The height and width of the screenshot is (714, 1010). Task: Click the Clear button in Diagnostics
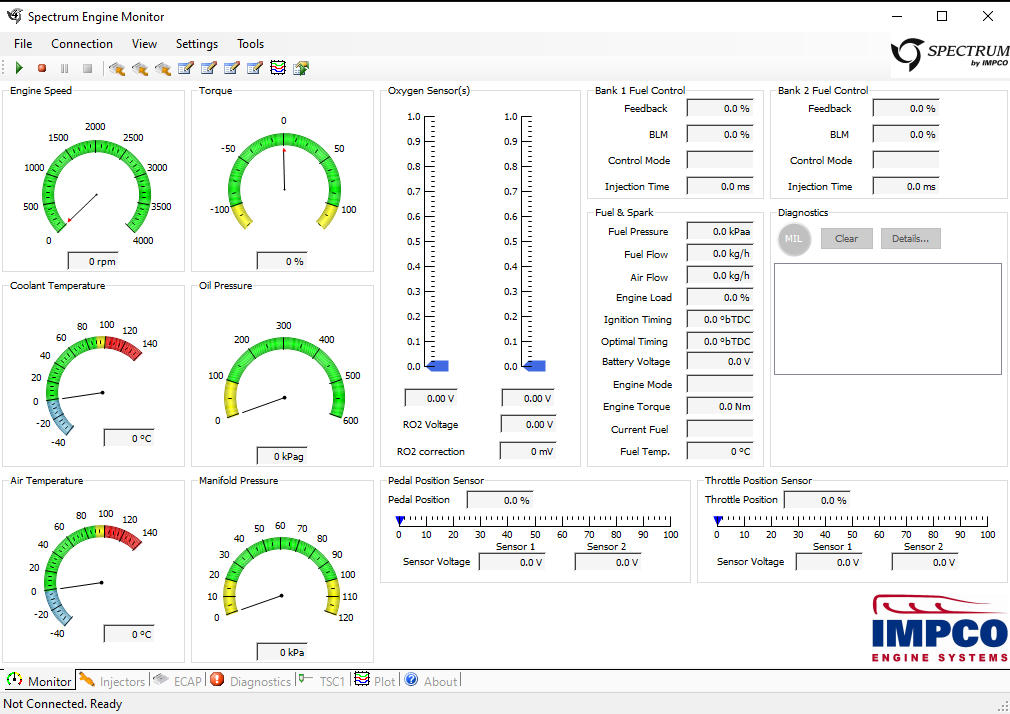coord(846,238)
